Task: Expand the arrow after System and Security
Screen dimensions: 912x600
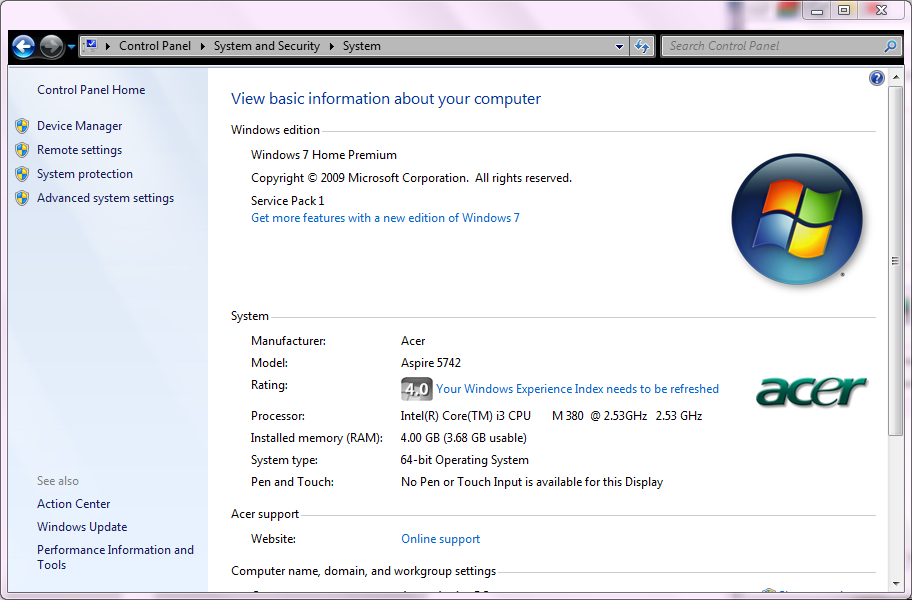Action: point(332,46)
